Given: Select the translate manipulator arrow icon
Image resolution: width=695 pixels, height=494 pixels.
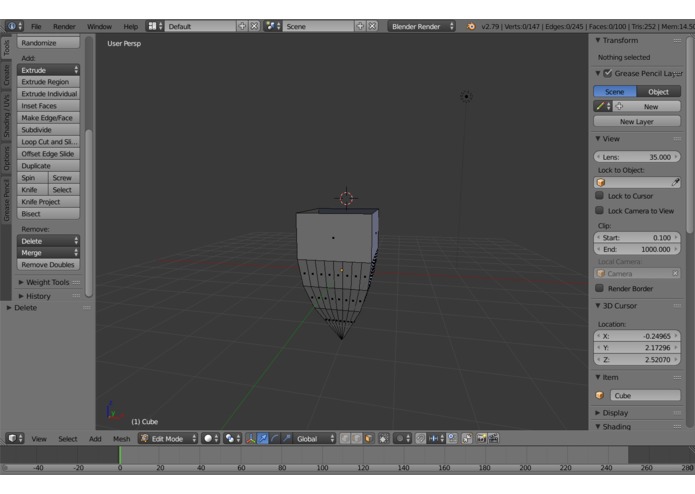Looking at the screenshot, I should [262, 438].
